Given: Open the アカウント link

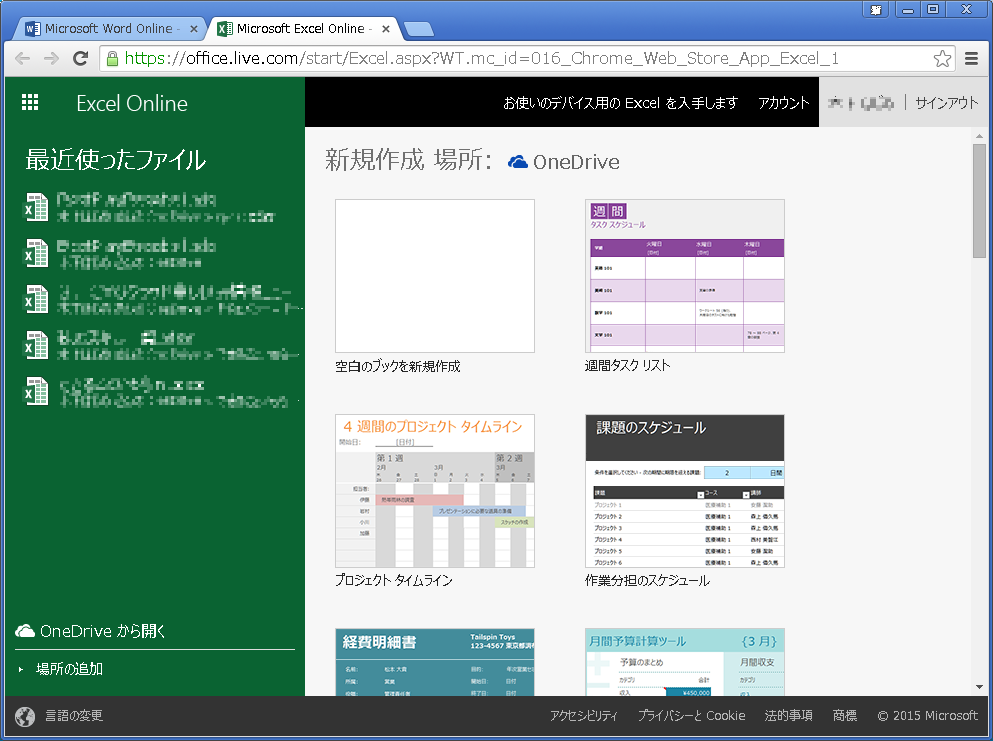Looking at the screenshot, I should tap(784, 103).
